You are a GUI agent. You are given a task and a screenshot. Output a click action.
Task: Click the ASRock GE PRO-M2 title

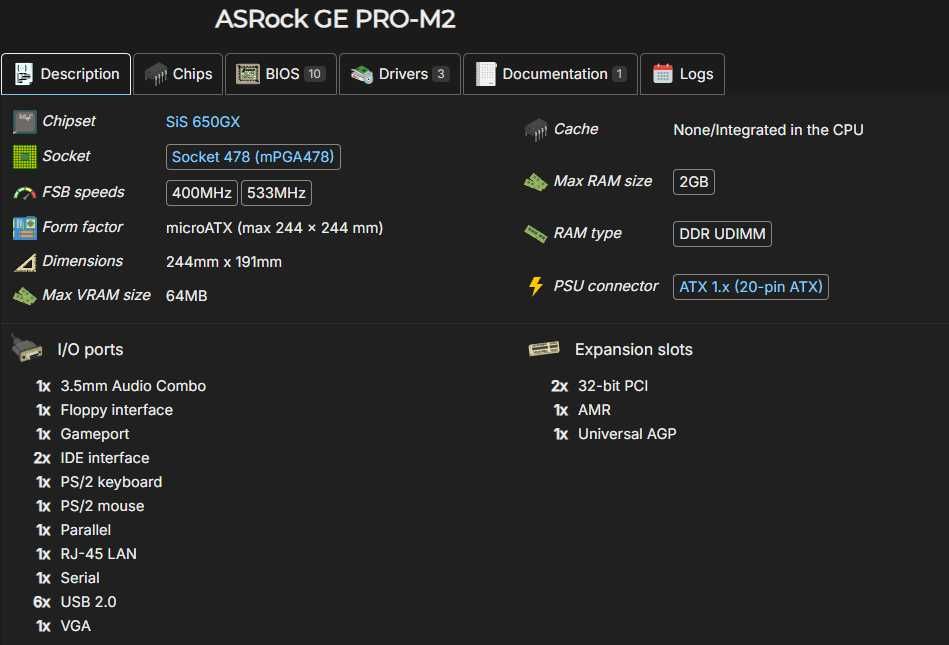335,19
